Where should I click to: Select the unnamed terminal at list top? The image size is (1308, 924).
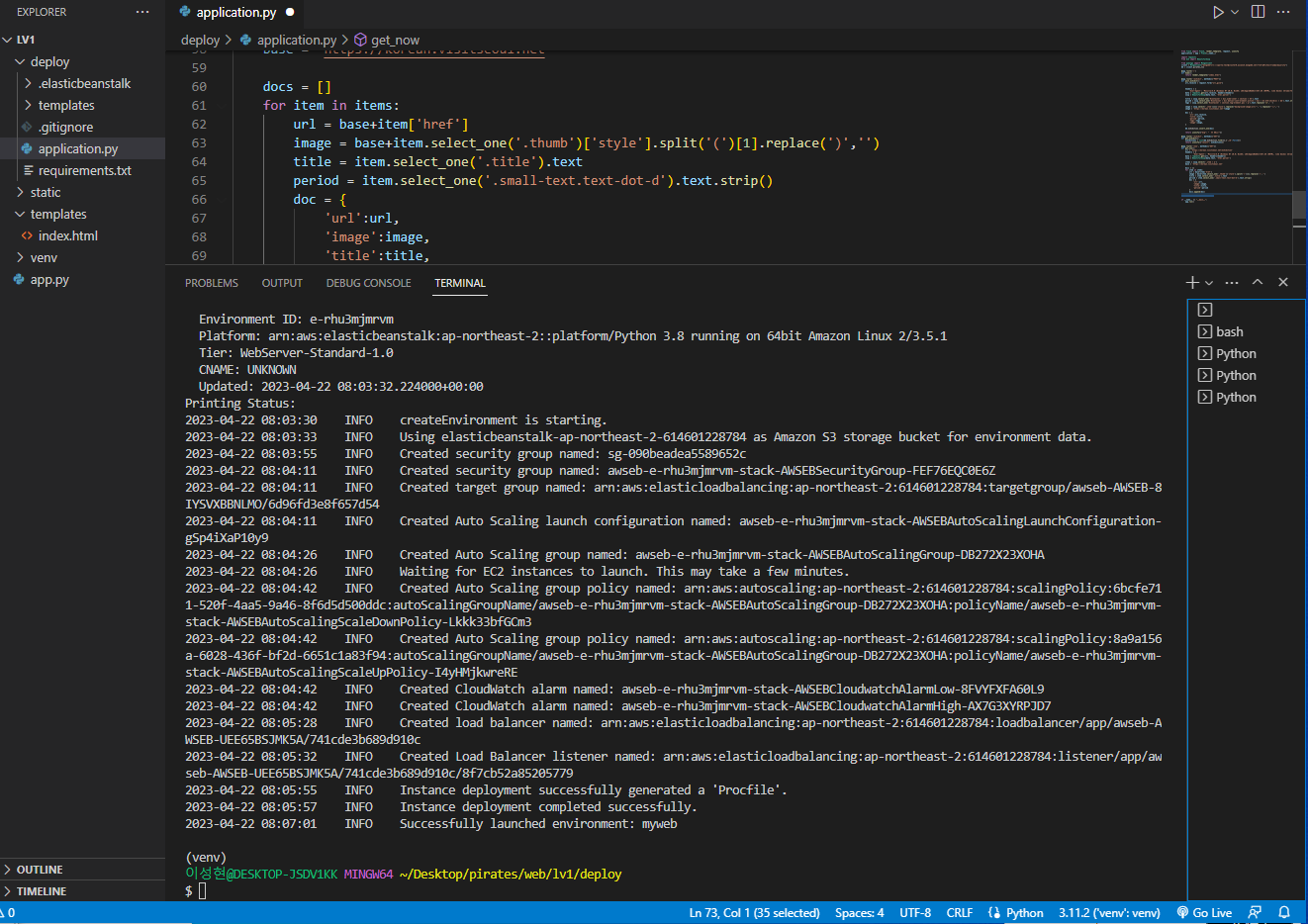click(1246, 310)
